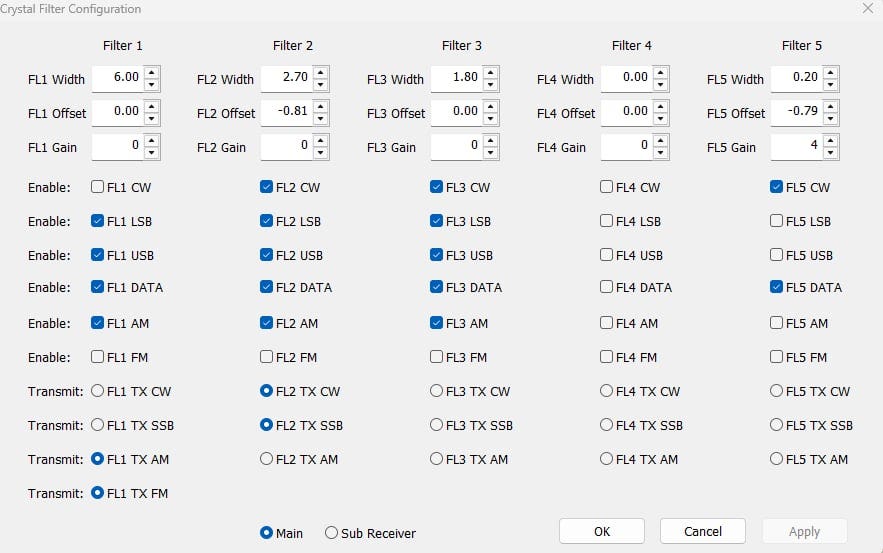Enable the FL5 AM checkbox
Viewport: 883px width, 553px height.
pyautogui.click(x=777, y=323)
